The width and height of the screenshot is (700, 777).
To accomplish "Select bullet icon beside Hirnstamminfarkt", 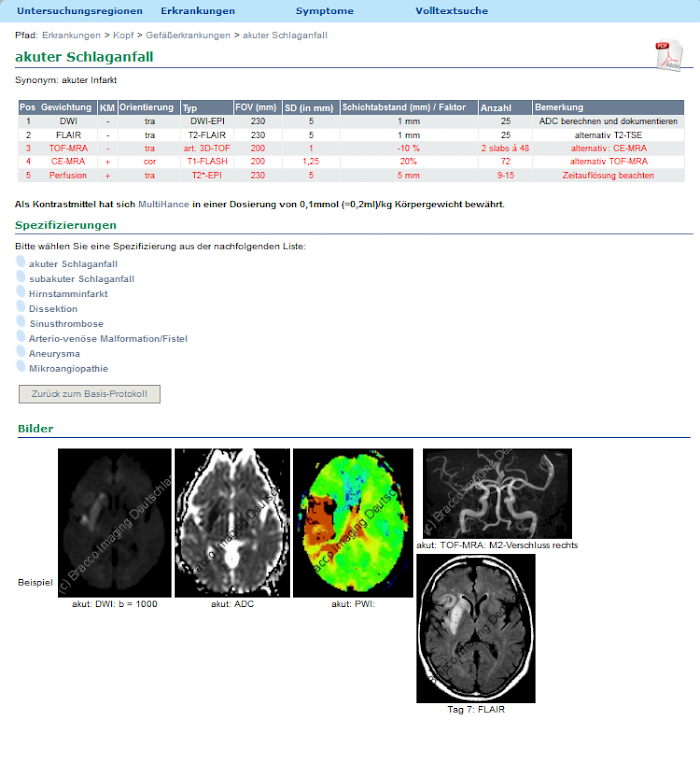I will click(x=21, y=291).
